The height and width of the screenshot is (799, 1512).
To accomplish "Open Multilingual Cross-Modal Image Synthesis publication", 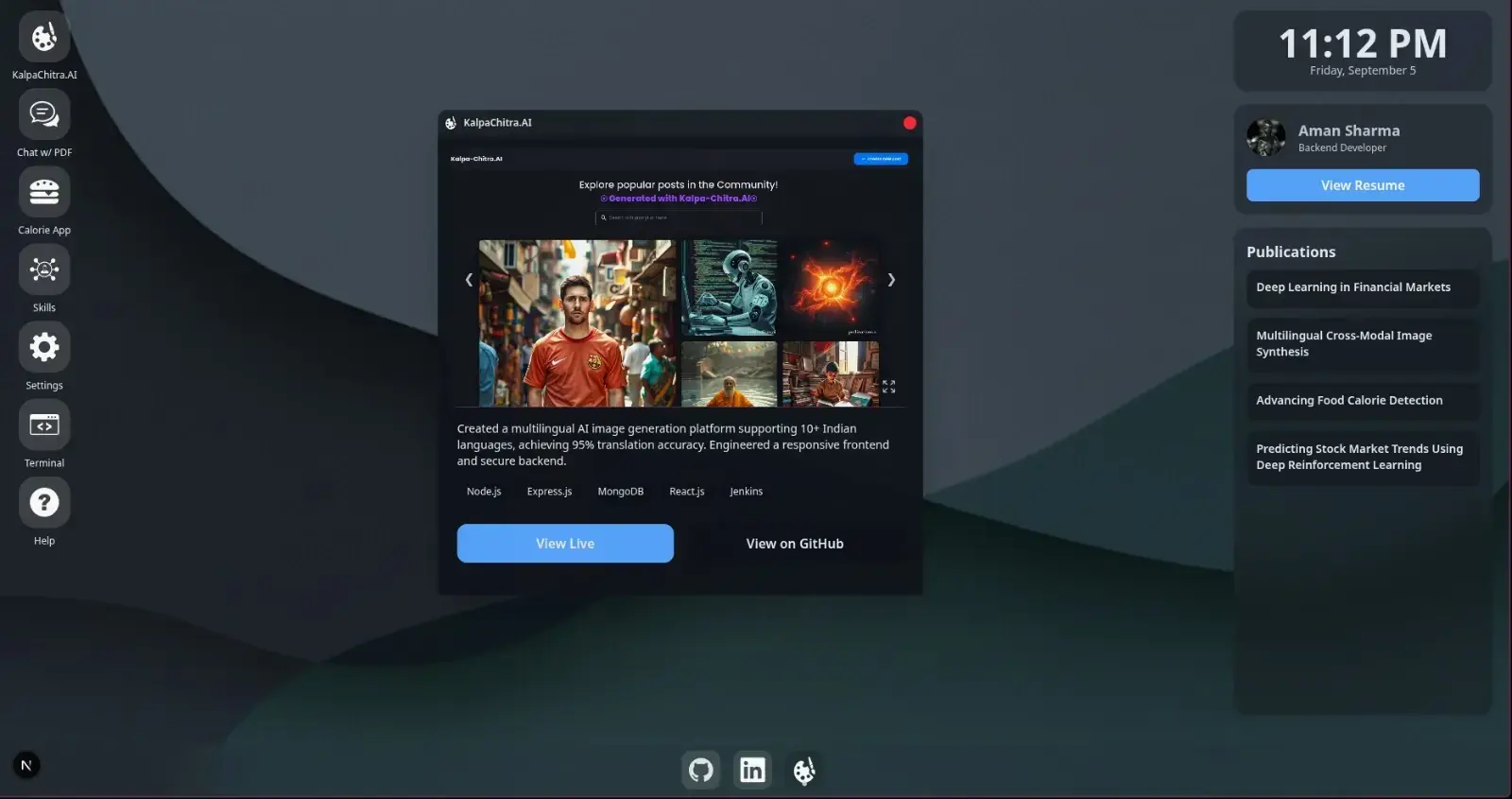I will click(1363, 344).
